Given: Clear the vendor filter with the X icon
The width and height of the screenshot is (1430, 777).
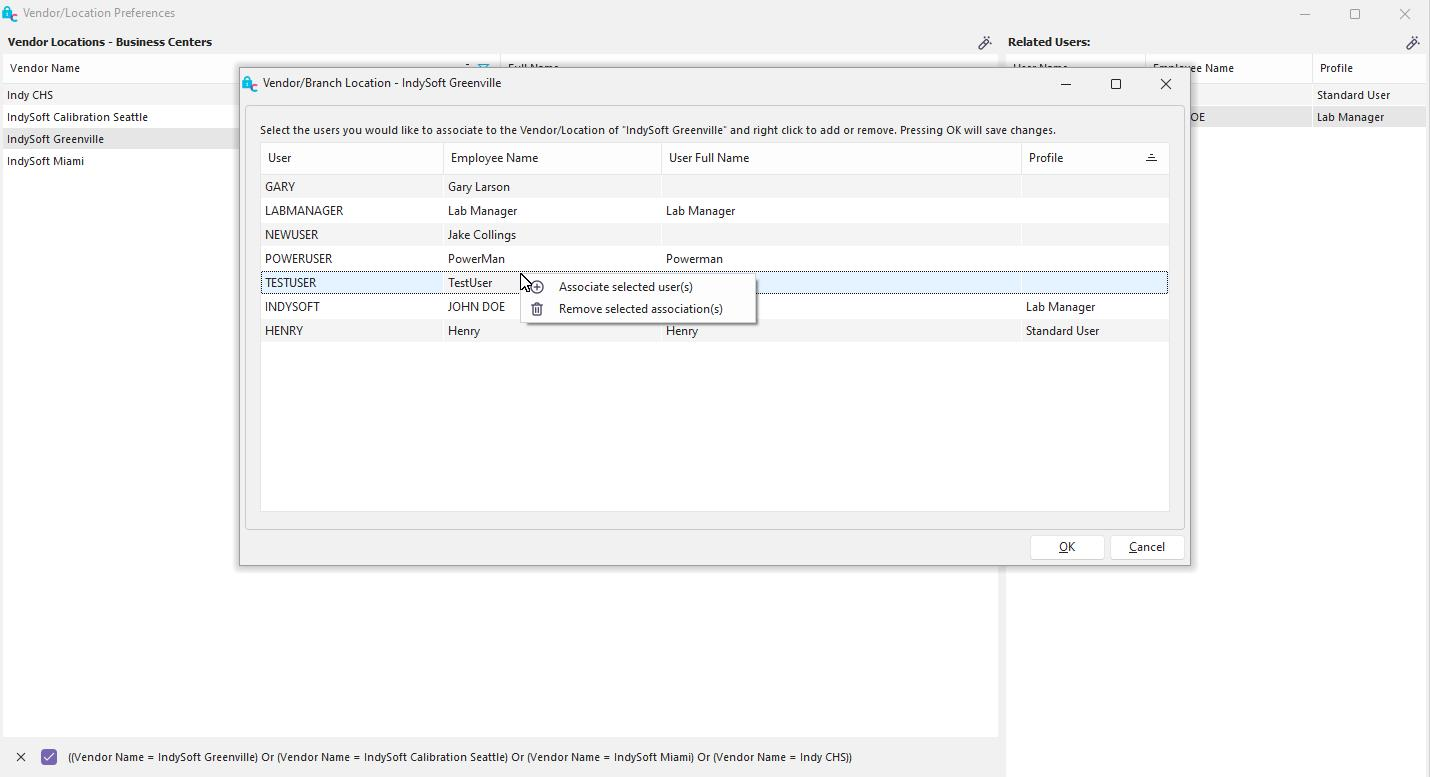Looking at the screenshot, I should [x=21, y=757].
